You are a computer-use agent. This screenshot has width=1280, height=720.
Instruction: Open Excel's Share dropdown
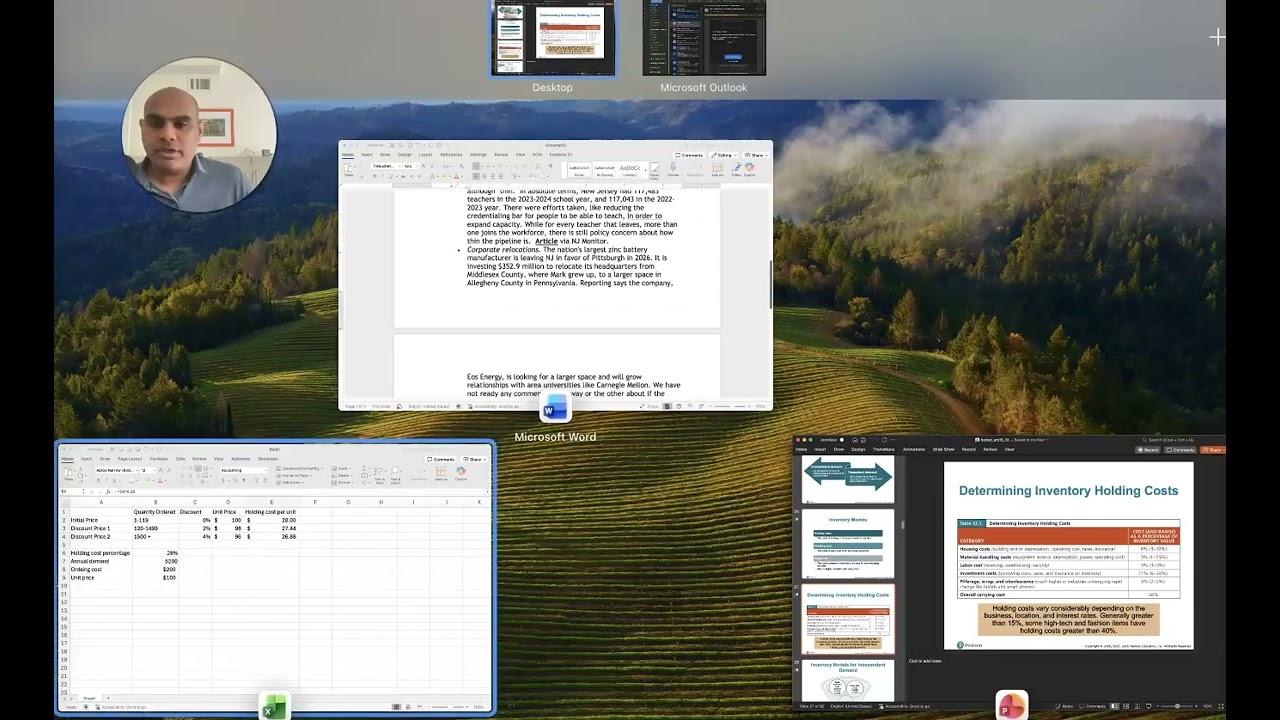click(x=475, y=459)
